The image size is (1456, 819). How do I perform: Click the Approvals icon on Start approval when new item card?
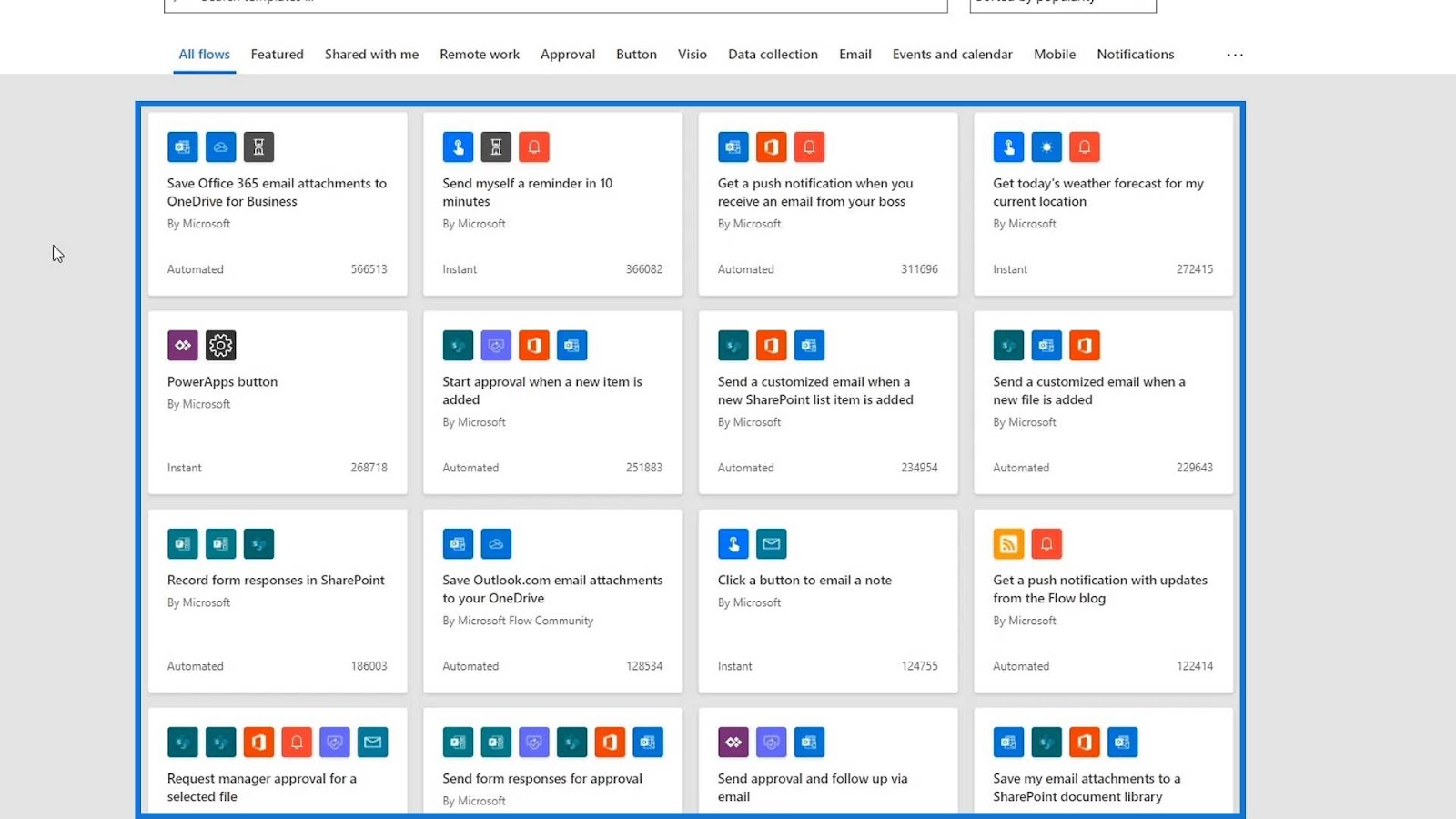tap(496, 345)
